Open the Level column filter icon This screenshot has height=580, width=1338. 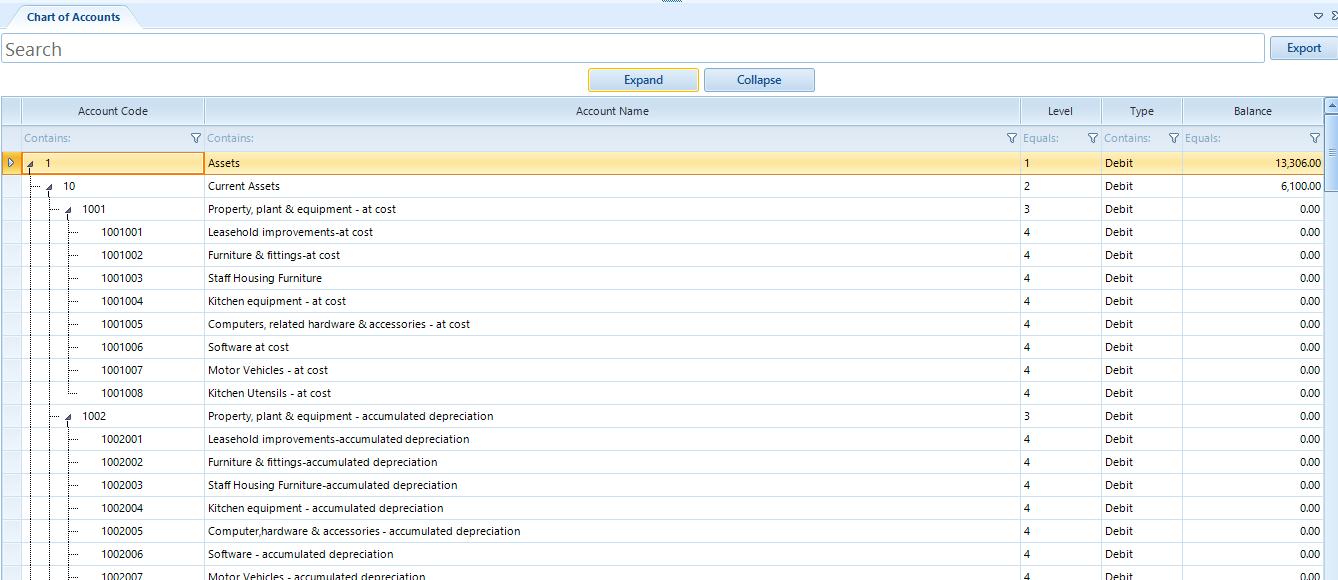tap(1093, 138)
